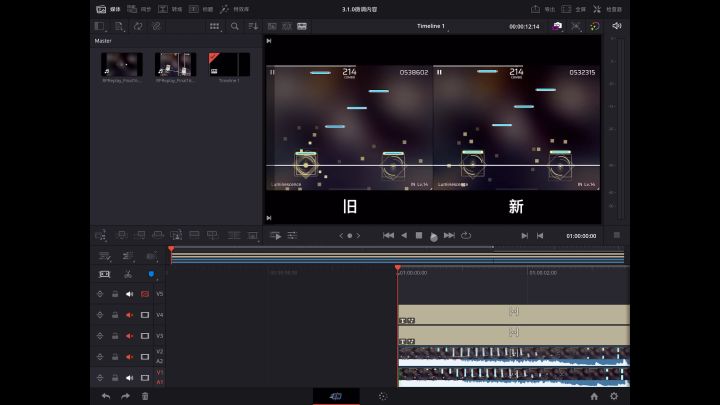Switch viewer to source tape mode

287,26
